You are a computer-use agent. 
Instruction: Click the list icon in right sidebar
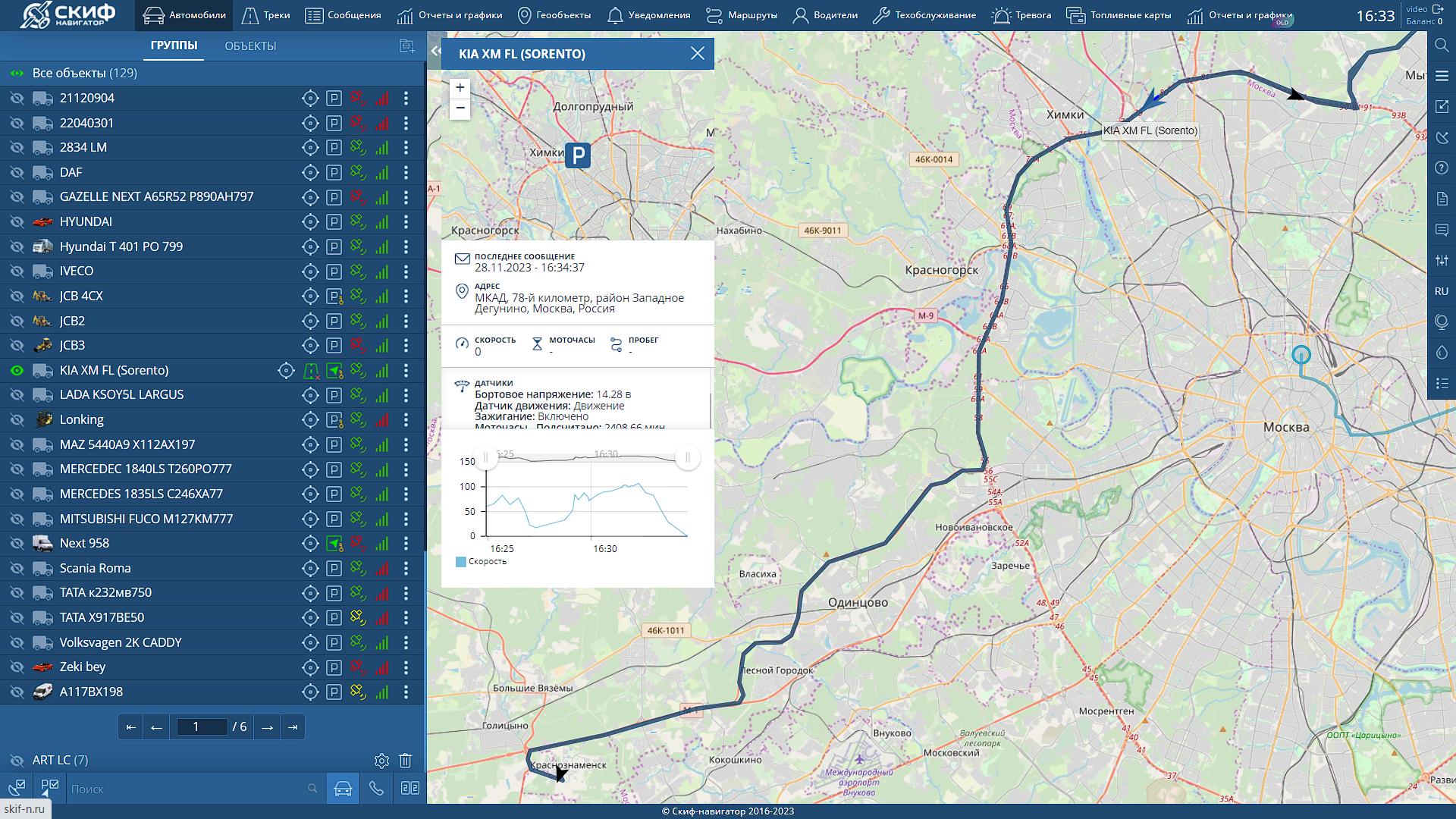[1442, 384]
